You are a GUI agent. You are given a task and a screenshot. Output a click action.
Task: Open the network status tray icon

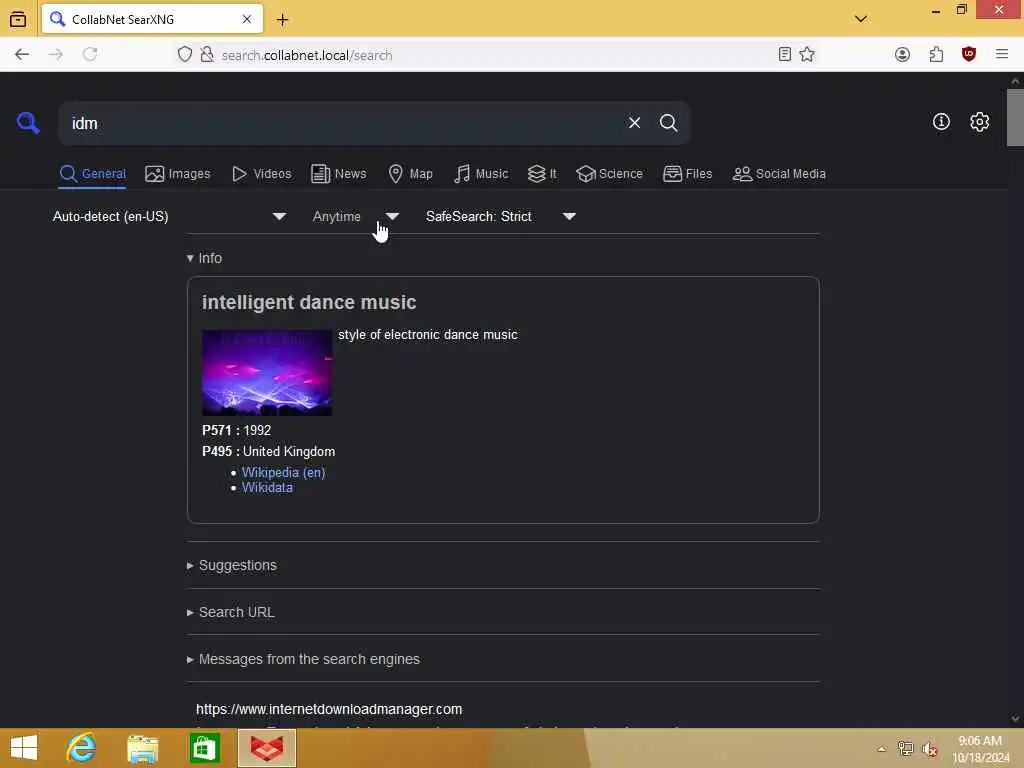pos(905,748)
